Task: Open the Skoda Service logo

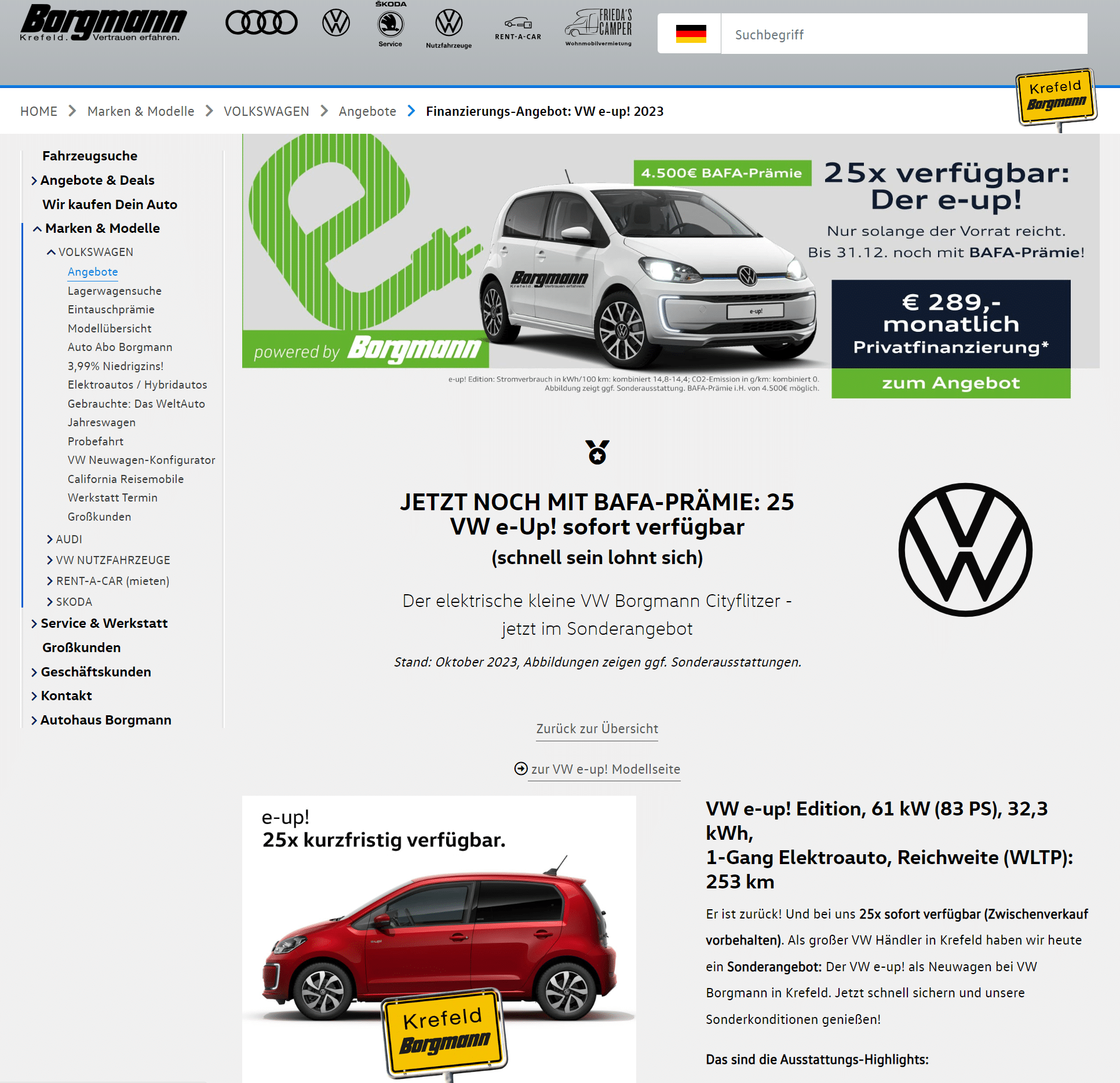Action: tap(391, 24)
